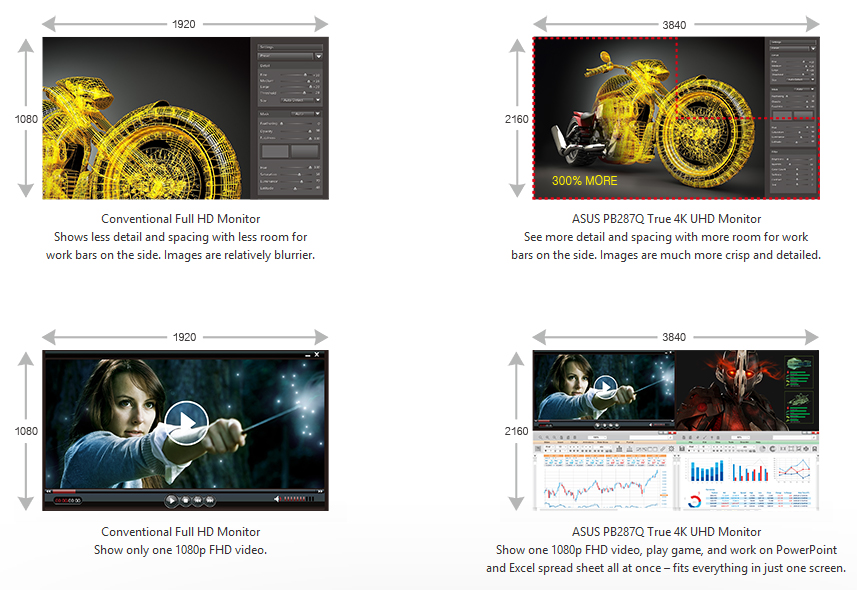The image size is (857, 590).
Task: Skip to next track in Full HD player
Action: click(209, 500)
